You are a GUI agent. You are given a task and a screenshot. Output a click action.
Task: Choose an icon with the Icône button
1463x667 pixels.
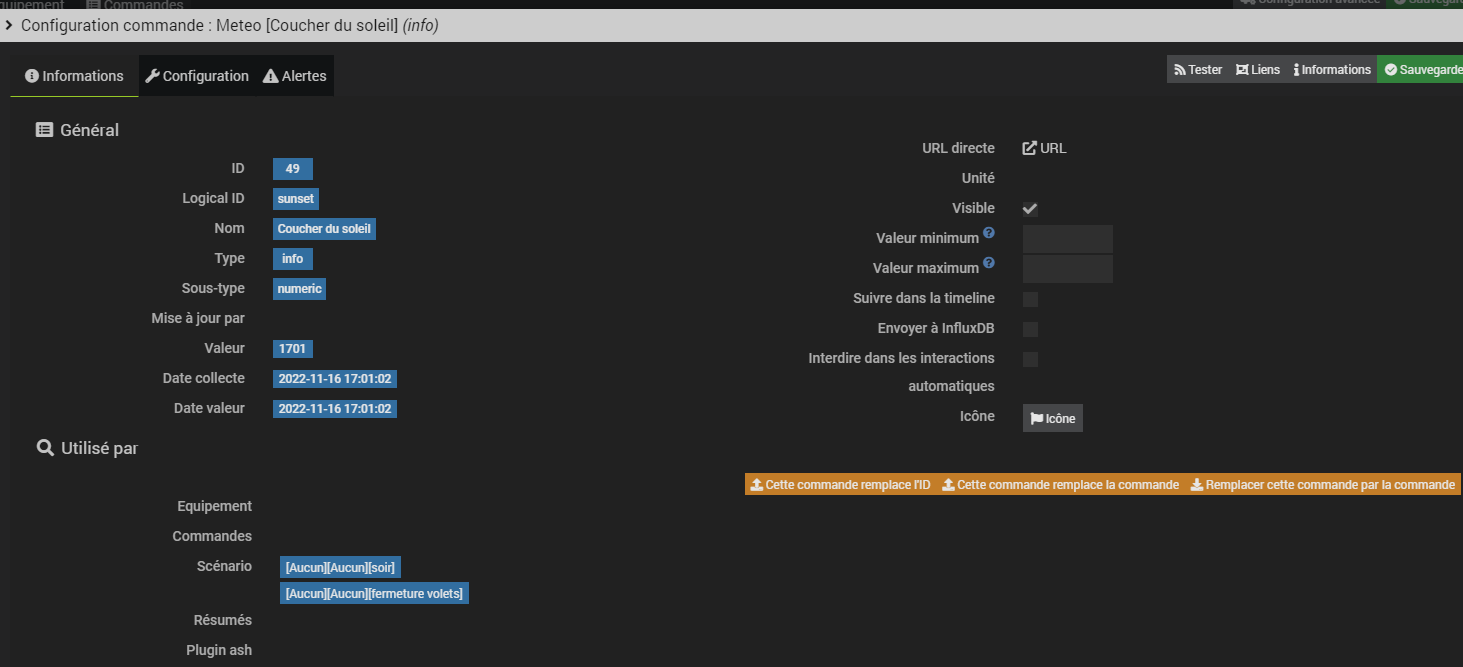(1053, 418)
